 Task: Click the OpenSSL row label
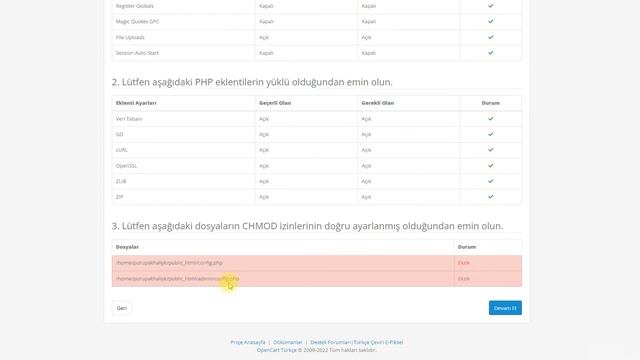pyautogui.click(x=126, y=166)
